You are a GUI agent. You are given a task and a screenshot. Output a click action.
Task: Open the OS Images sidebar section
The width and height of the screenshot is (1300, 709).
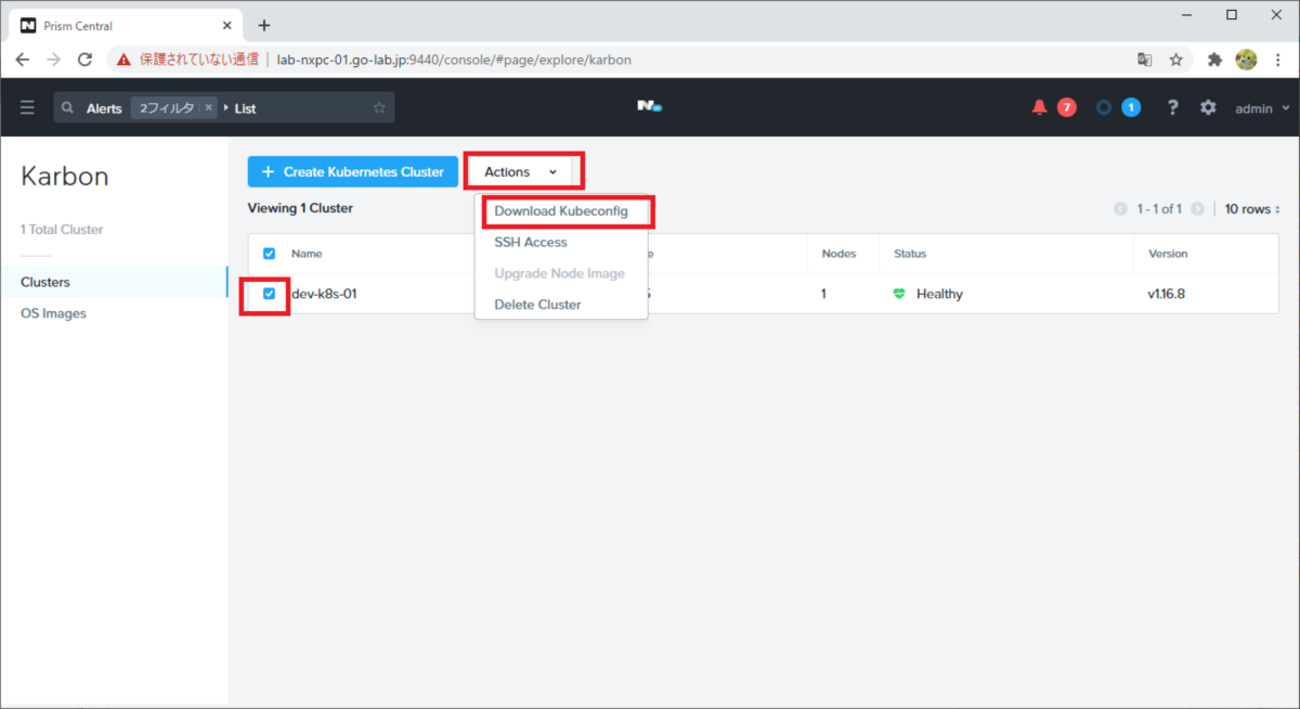(54, 313)
